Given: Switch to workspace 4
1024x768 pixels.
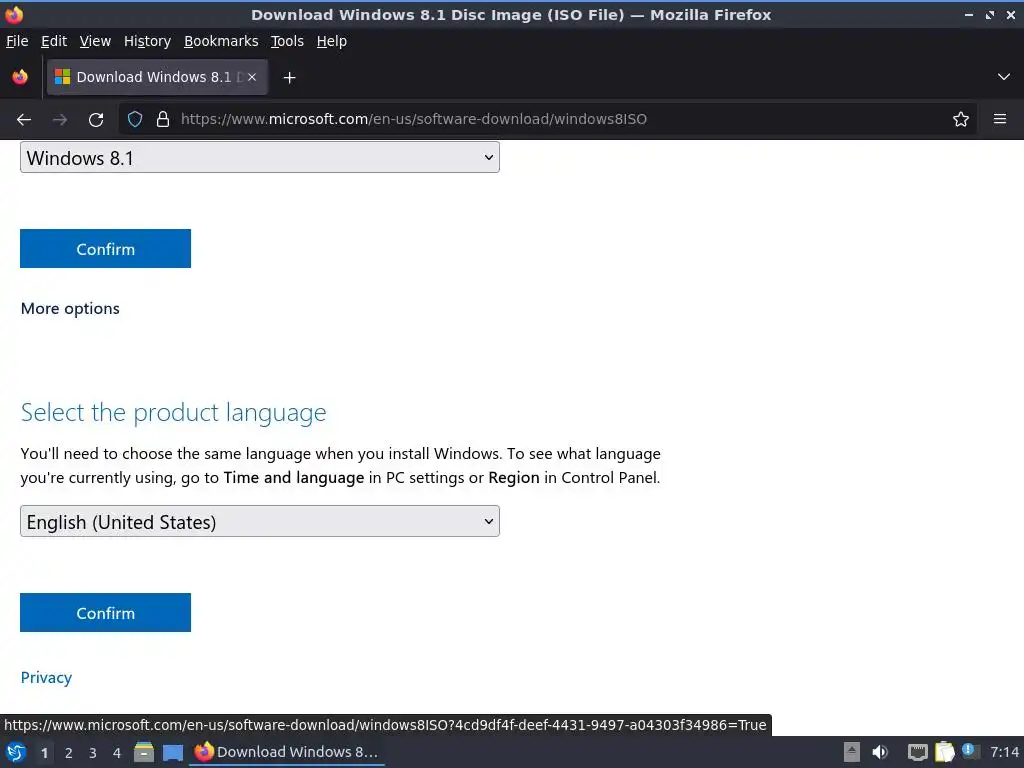Looking at the screenshot, I should pyautogui.click(x=117, y=753).
